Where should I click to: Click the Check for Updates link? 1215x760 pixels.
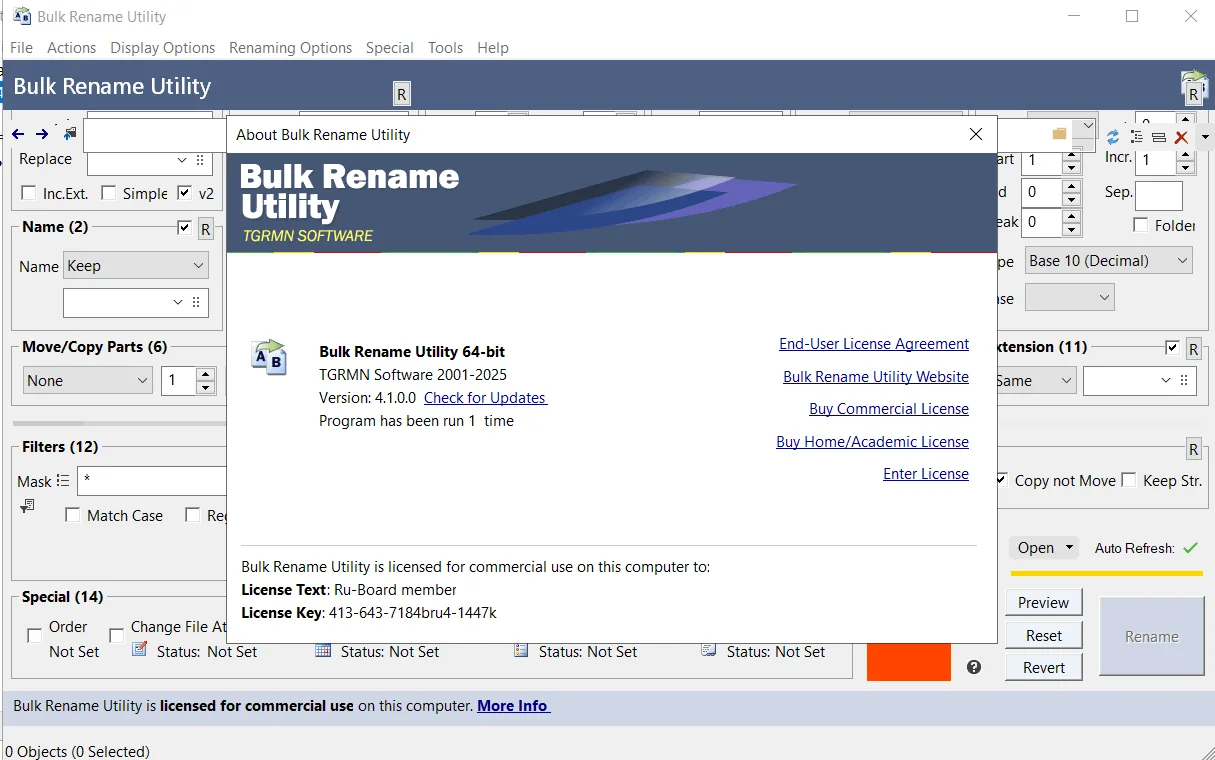[x=485, y=397]
